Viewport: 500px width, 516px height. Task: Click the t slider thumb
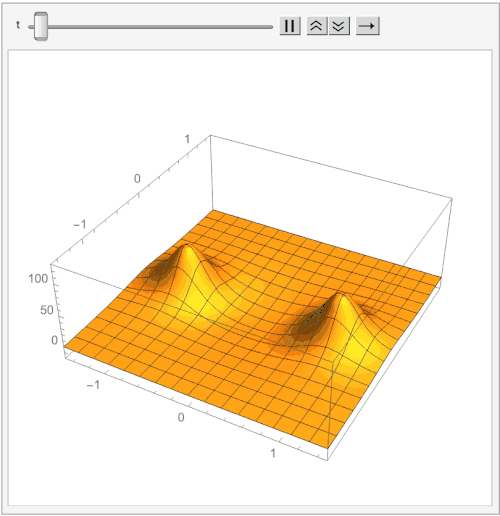point(41,27)
